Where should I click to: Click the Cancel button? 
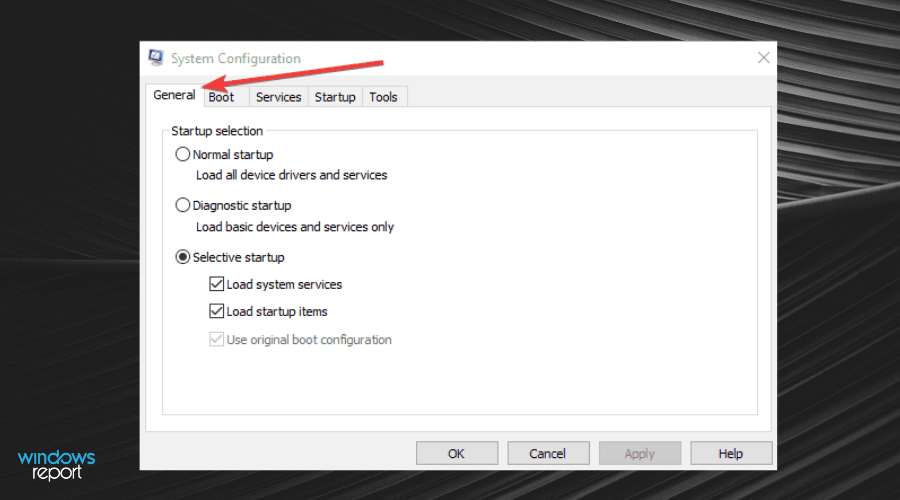click(x=548, y=454)
